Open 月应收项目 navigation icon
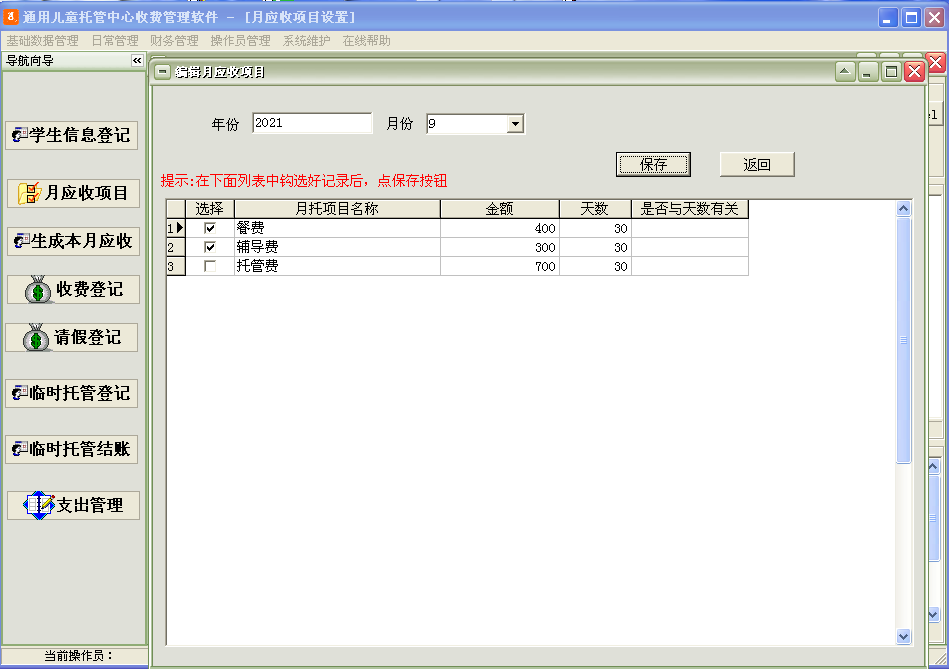Screen dimensions: 949x669 73,193
